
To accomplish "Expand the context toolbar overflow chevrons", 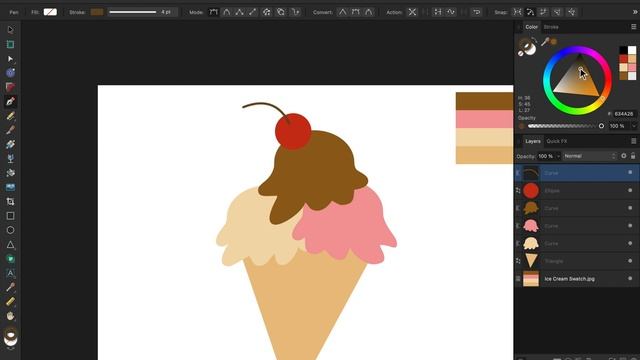I will tap(635, 12).
